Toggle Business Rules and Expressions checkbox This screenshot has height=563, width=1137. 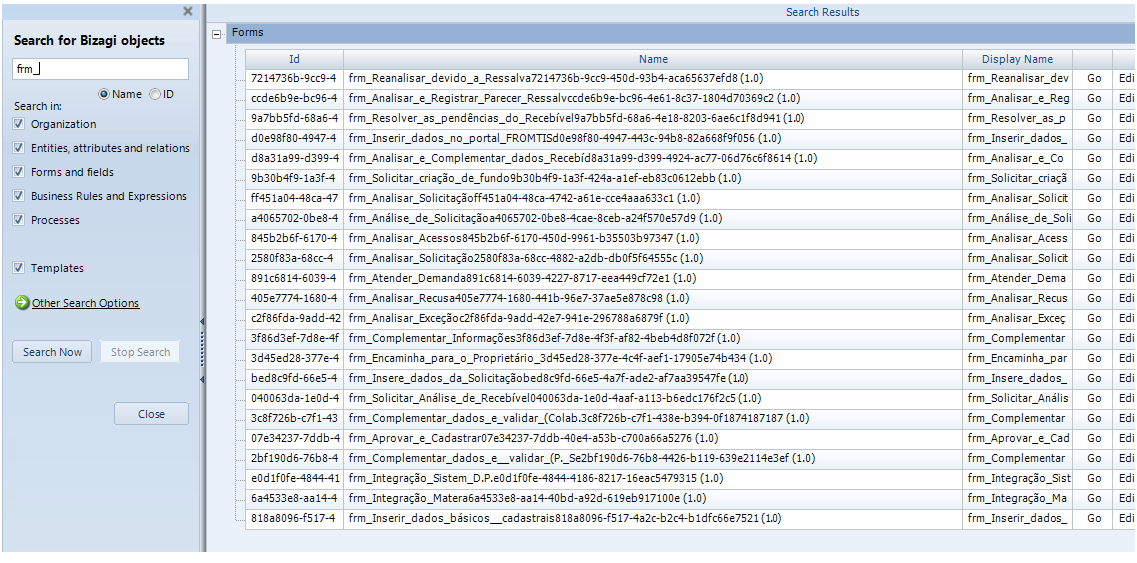(19, 196)
